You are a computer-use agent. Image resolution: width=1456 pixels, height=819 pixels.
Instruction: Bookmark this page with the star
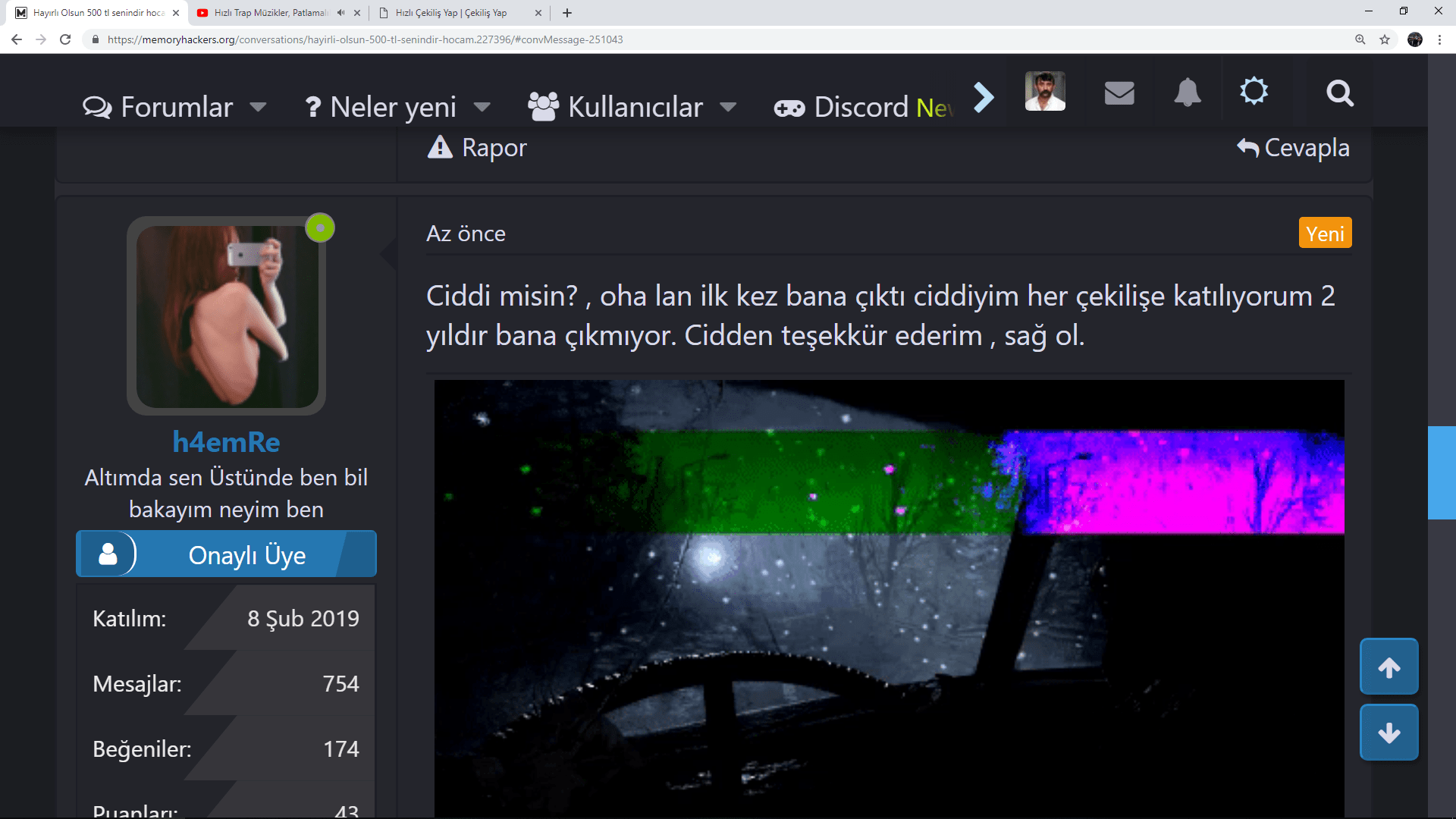tap(1385, 39)
